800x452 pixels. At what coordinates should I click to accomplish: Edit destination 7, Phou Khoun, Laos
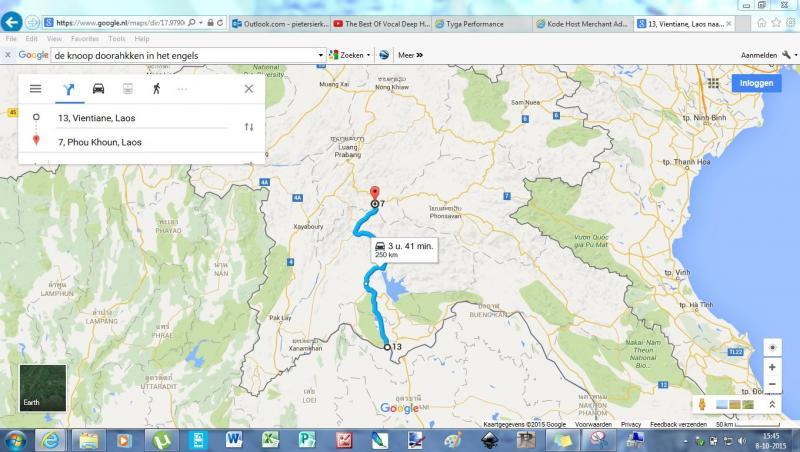click(x=143, y=142)
